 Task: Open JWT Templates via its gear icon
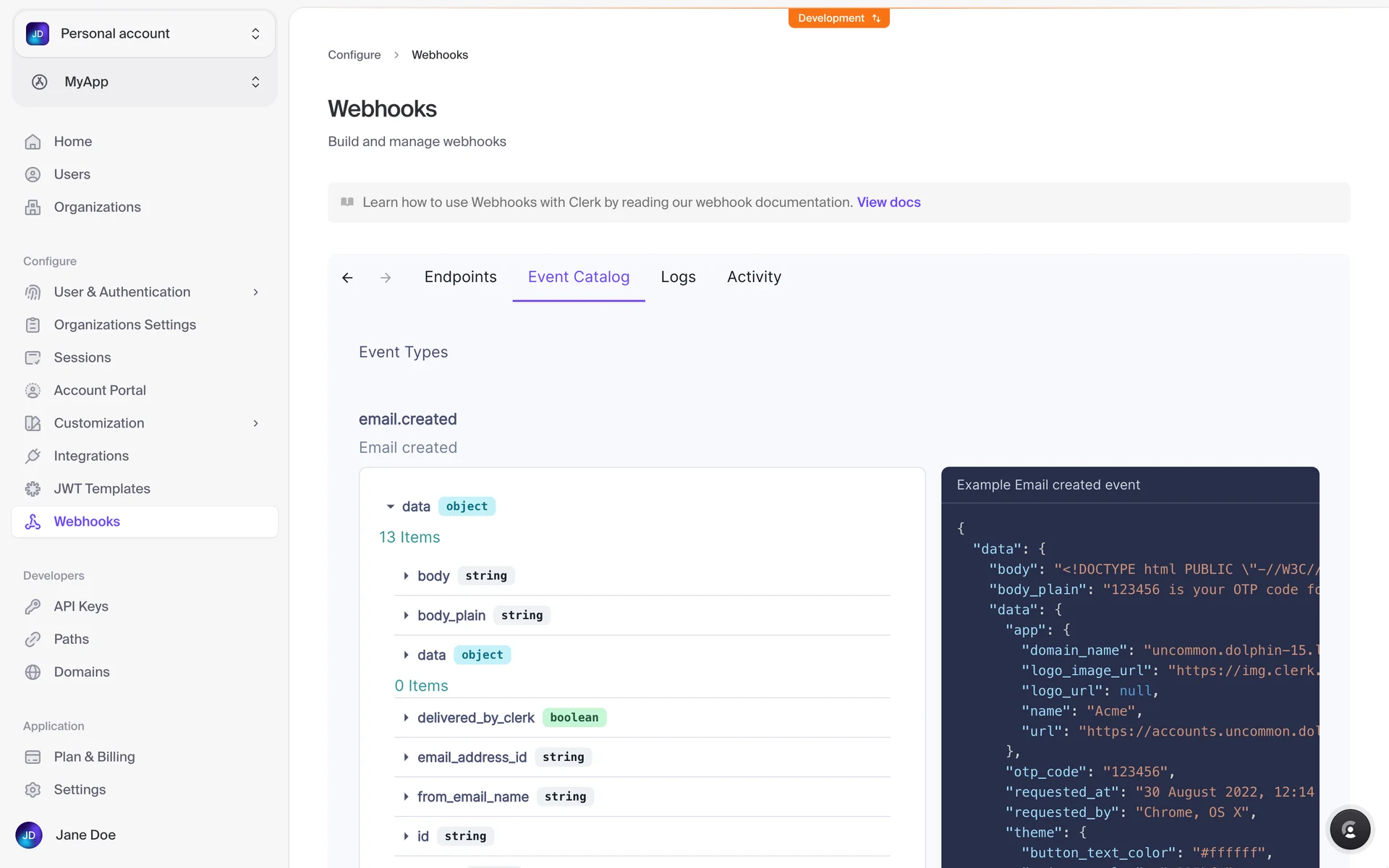point(33,489)
